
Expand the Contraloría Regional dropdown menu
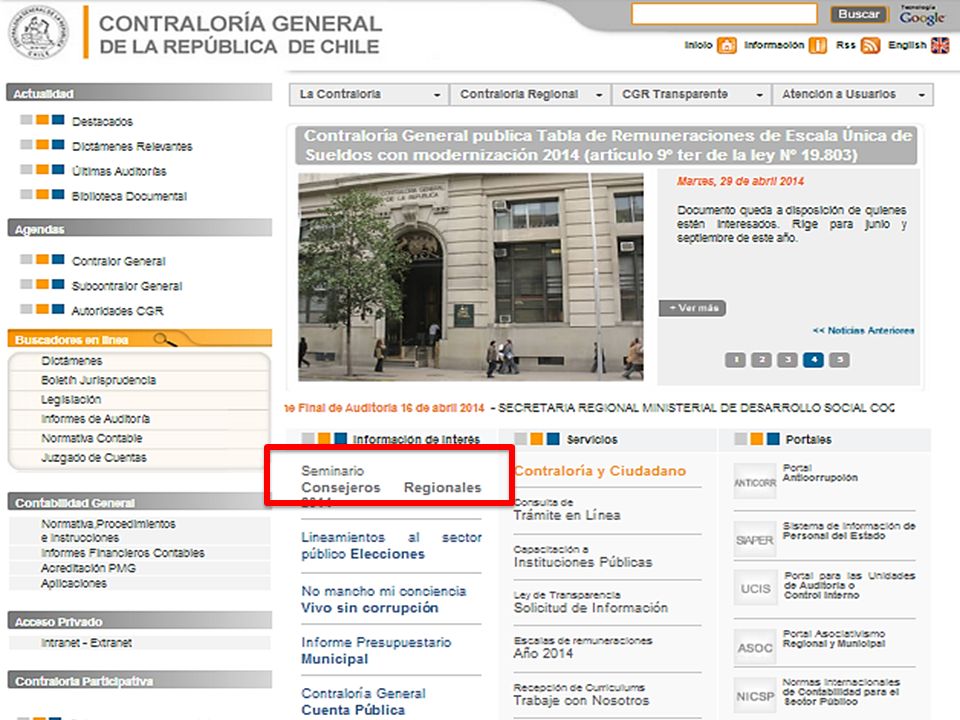(530, 94)
